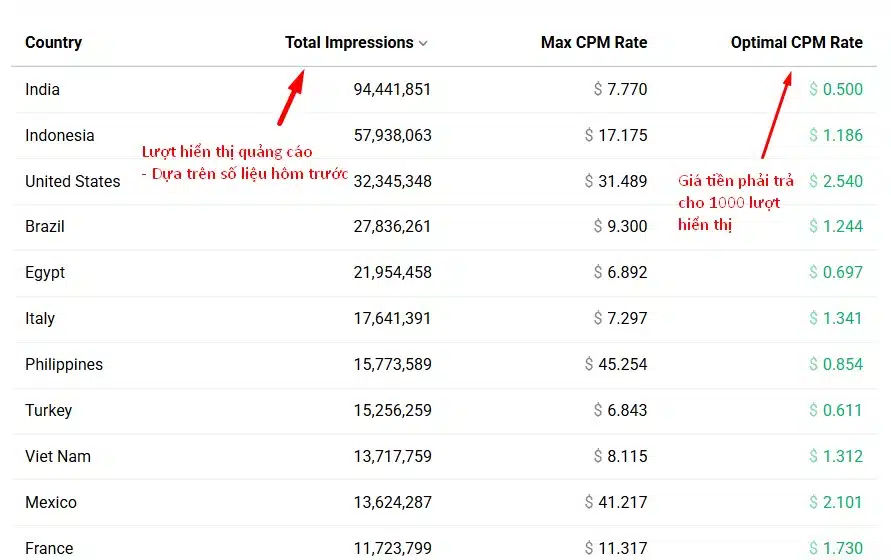Select the Max CPM Rate header

pyautogui.click(x=593, y=43)
